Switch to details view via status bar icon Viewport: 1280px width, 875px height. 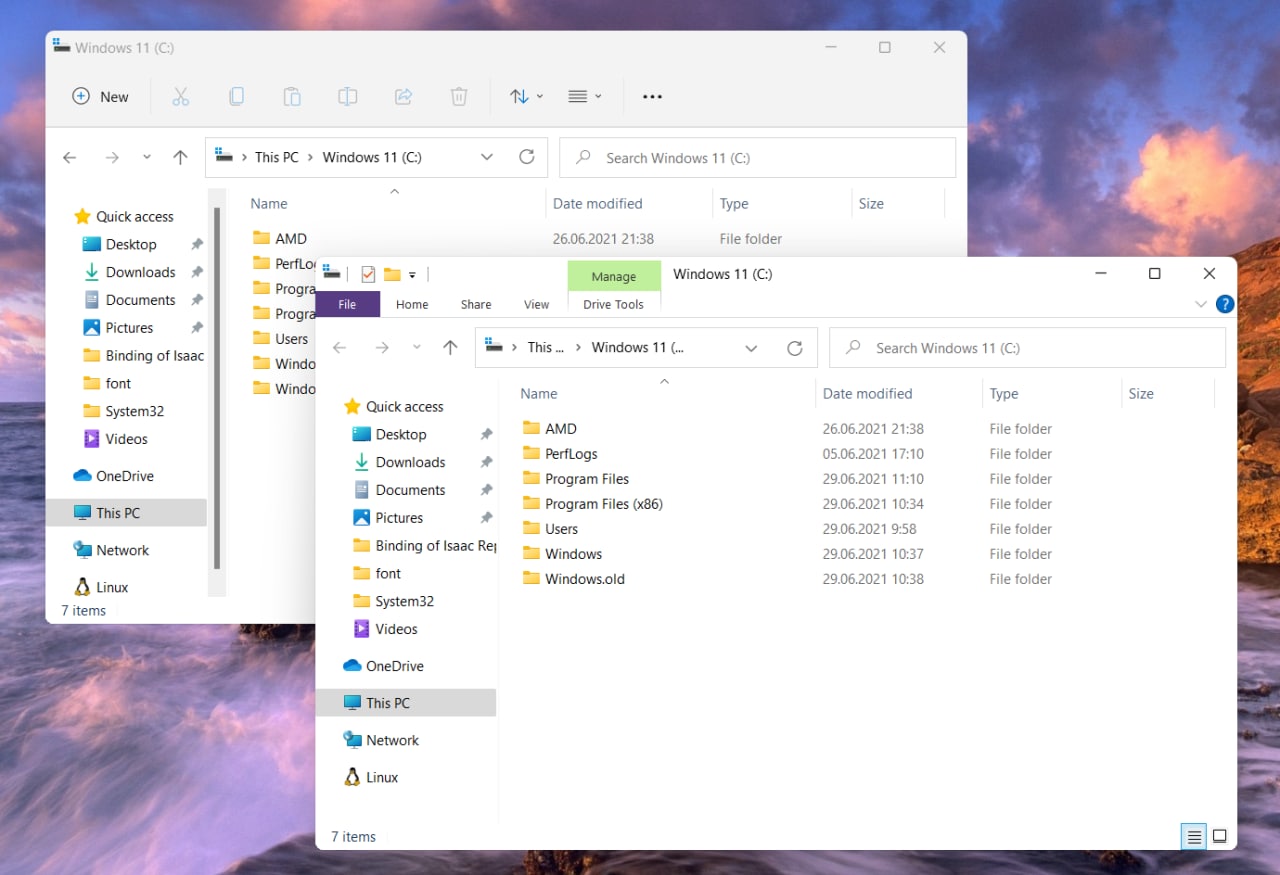click(1193, 836)
